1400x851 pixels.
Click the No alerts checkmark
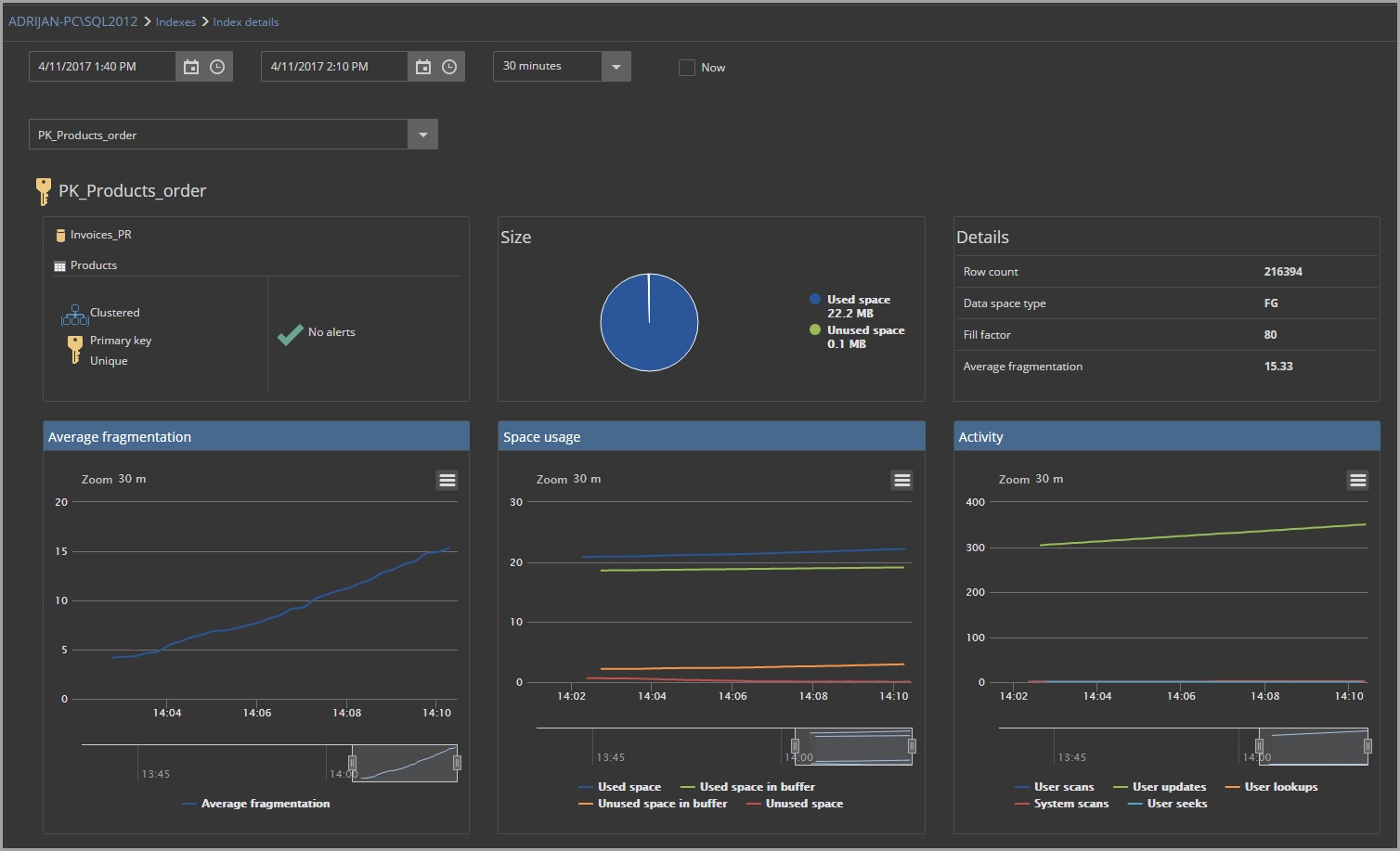pos(290,332)
